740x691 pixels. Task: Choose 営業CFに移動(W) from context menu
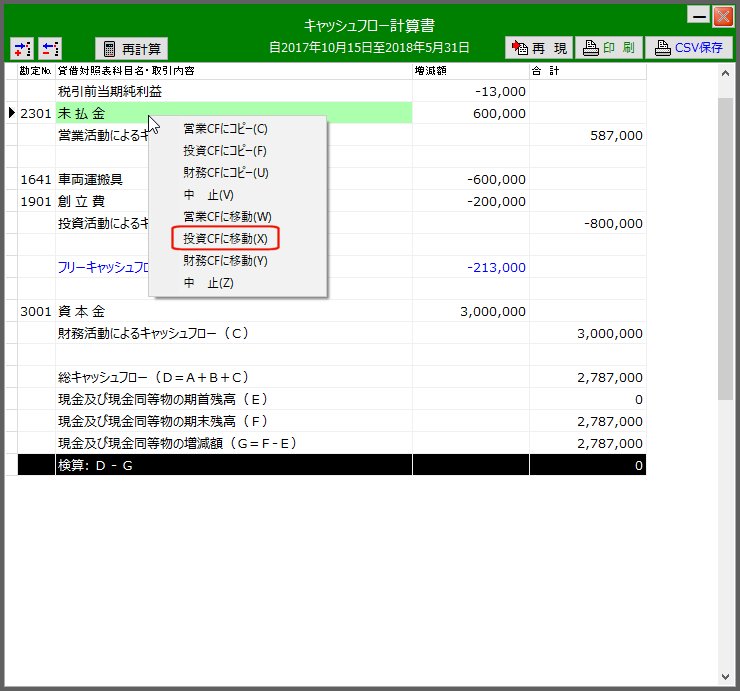227,217
